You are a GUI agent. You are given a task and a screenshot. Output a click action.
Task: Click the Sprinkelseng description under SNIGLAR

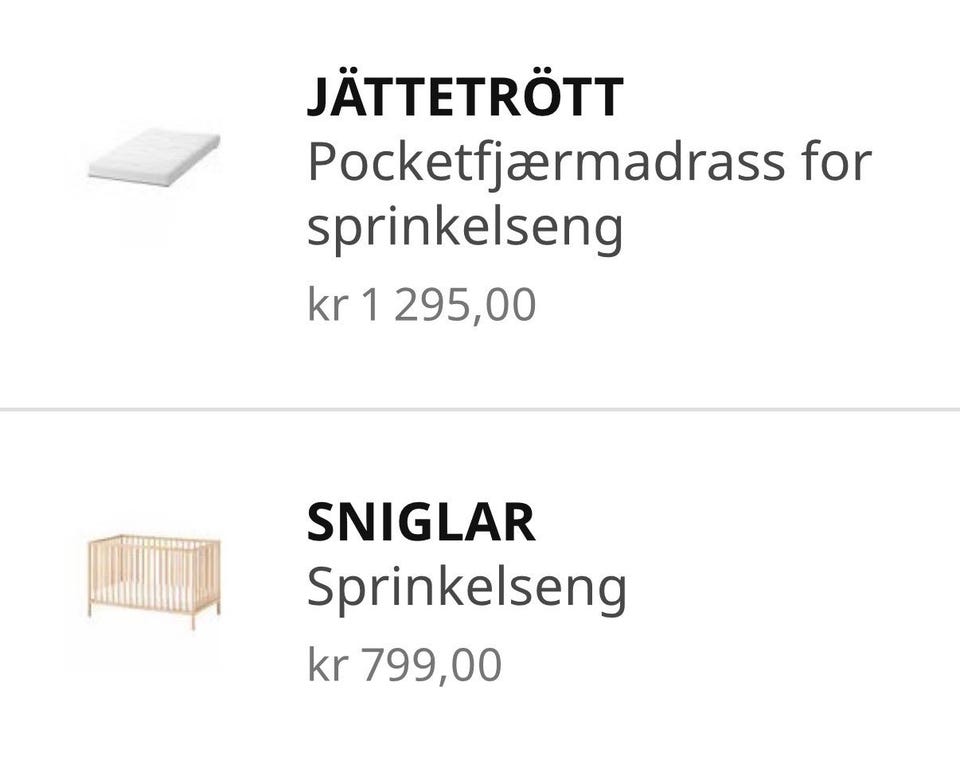[466, 588]
